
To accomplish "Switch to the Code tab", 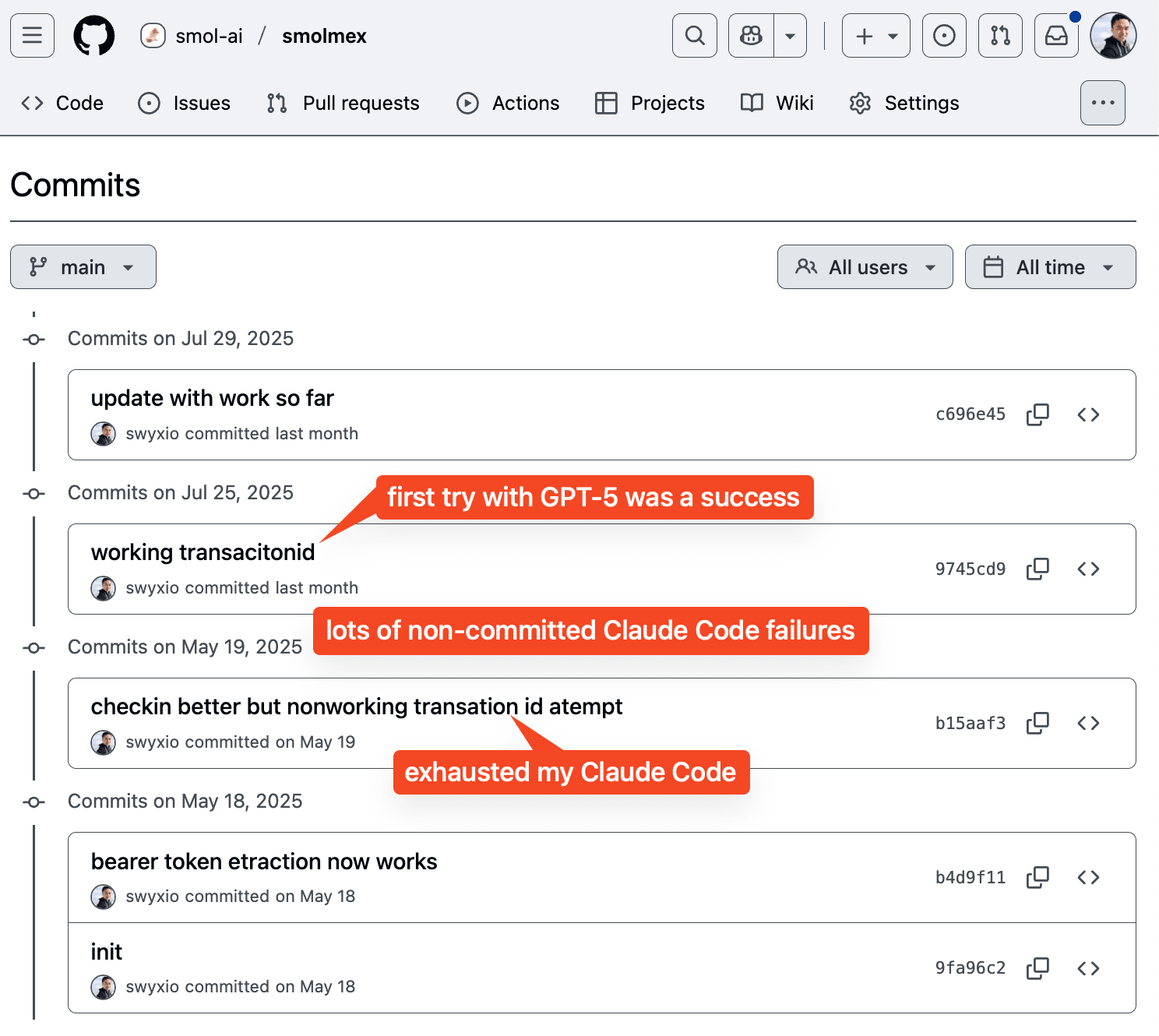I will pos(62,103).
